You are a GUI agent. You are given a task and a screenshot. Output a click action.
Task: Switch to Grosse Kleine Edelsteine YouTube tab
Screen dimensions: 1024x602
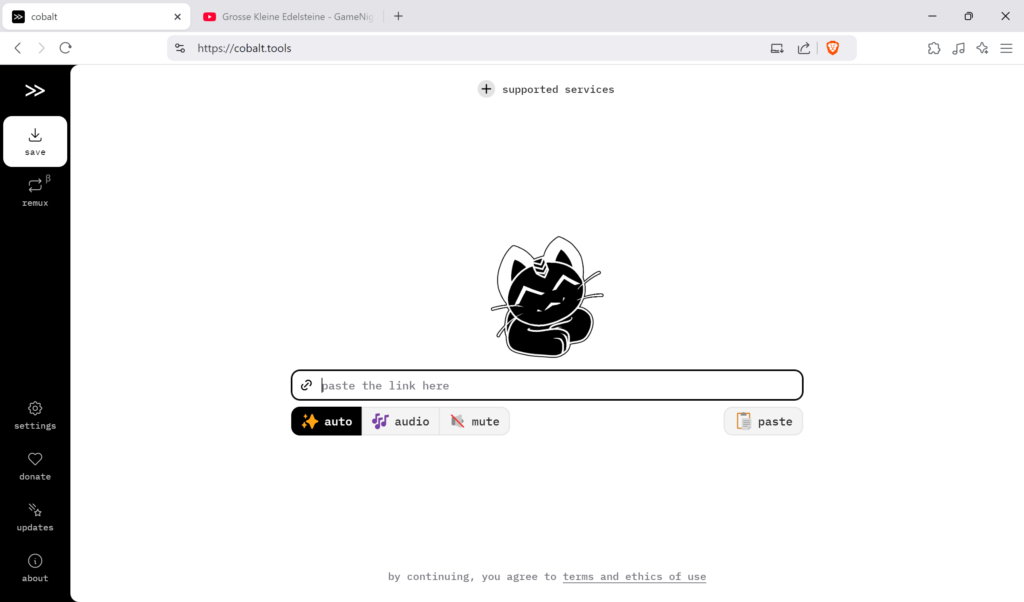click(287, 16)
